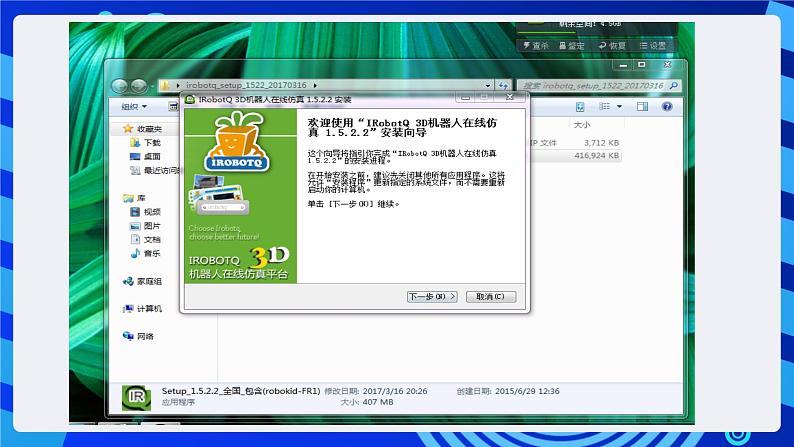
Task: Click the Explorer back navigation arrow
Action: (120, 86)
